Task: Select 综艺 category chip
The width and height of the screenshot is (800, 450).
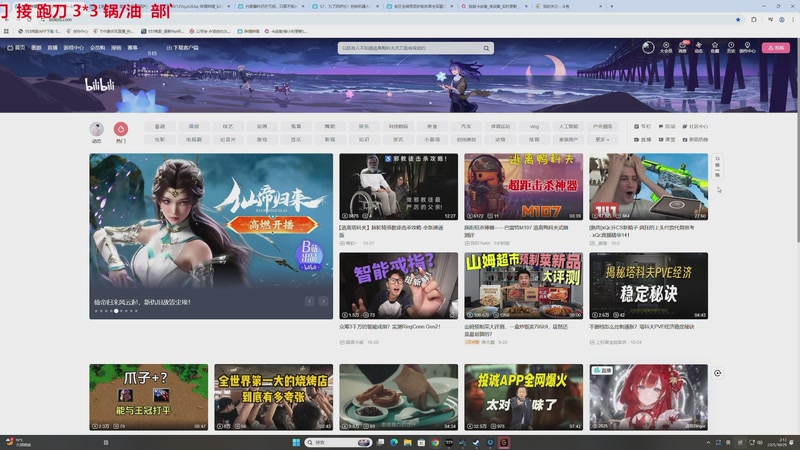Action: pyautogui.click(x=228, y=126)
